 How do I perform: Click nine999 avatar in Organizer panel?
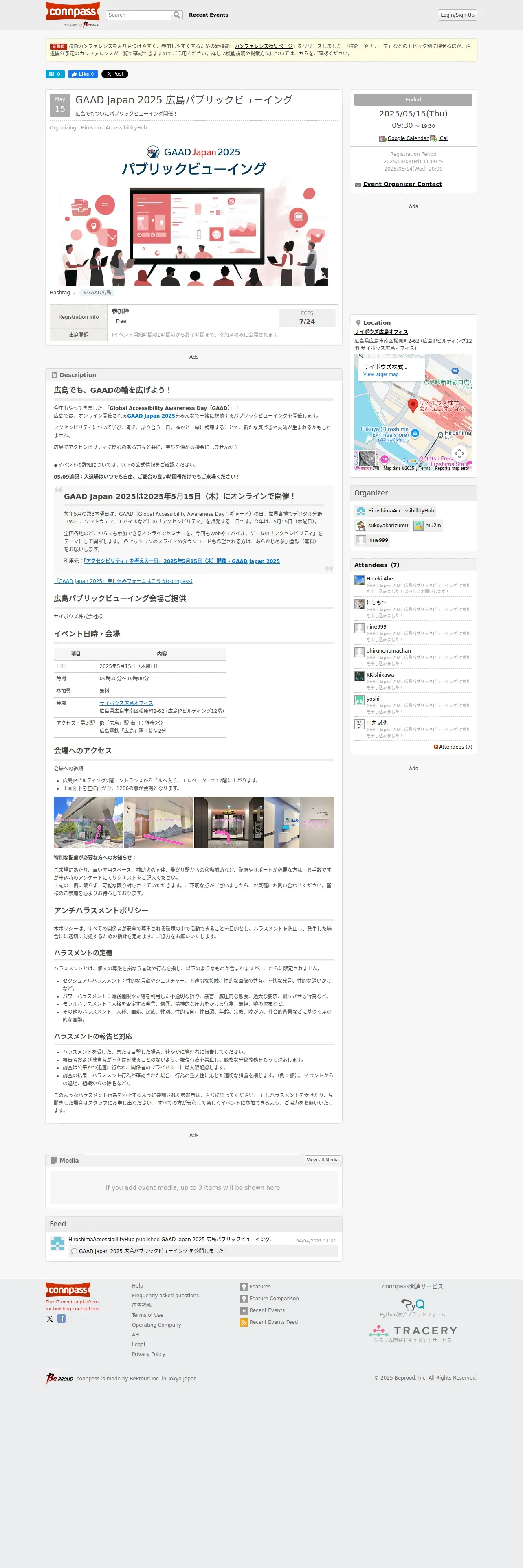[x=361, y=540]
